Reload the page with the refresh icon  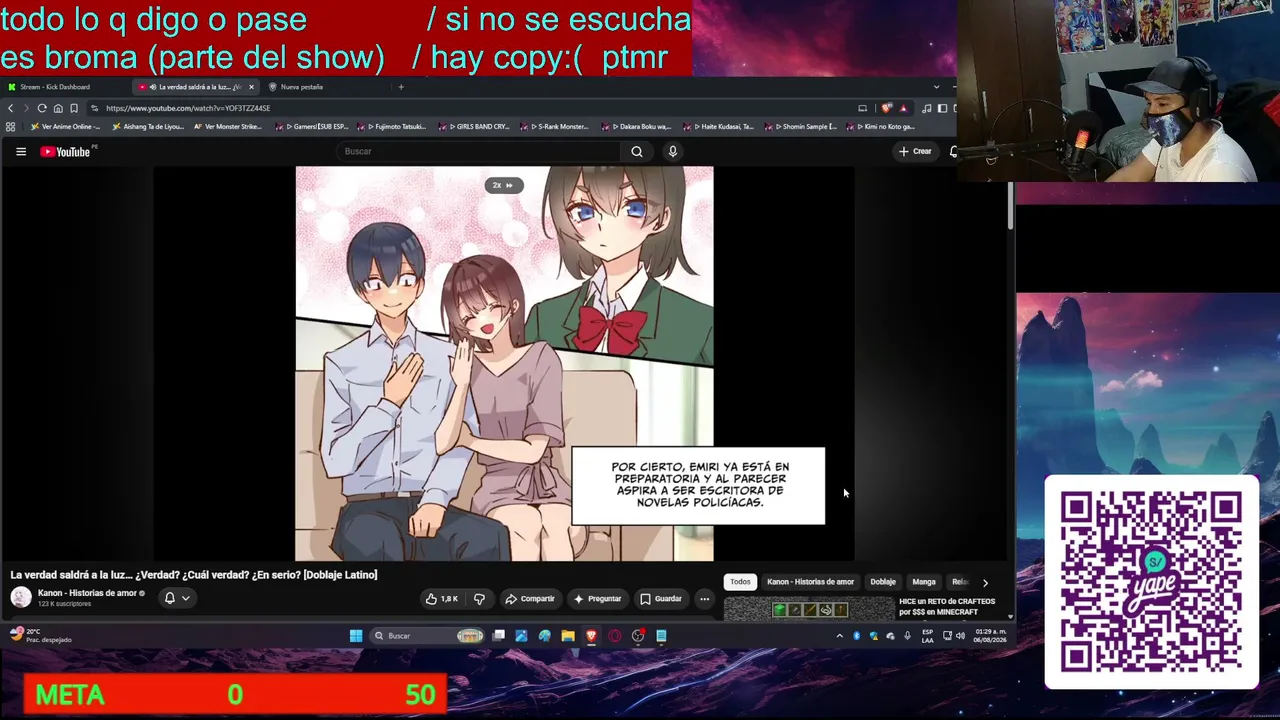click(42, 108)
